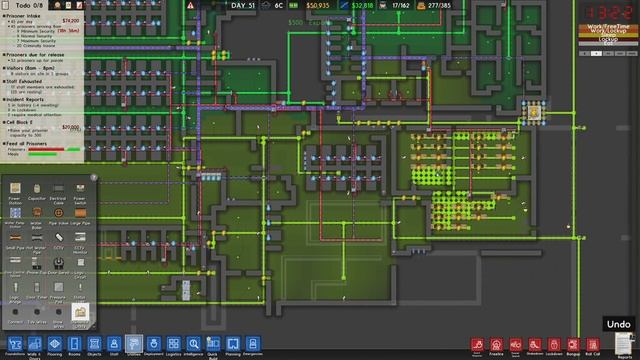Select the CCTV camera item

(x=58, y=238)
